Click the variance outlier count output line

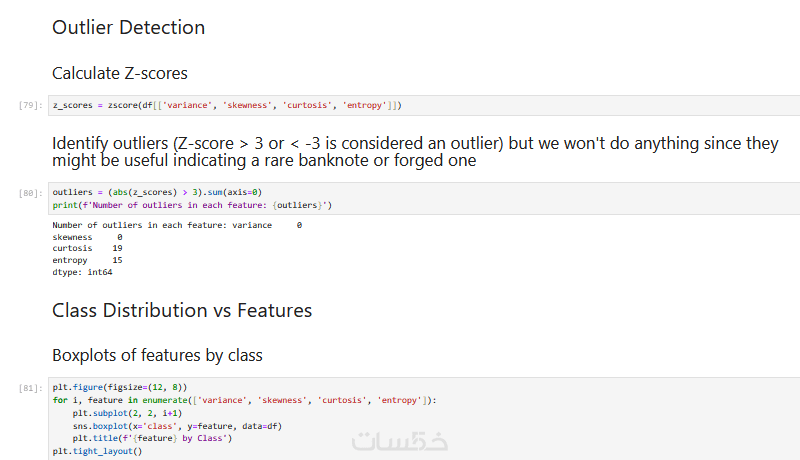[x=176, y=225]
